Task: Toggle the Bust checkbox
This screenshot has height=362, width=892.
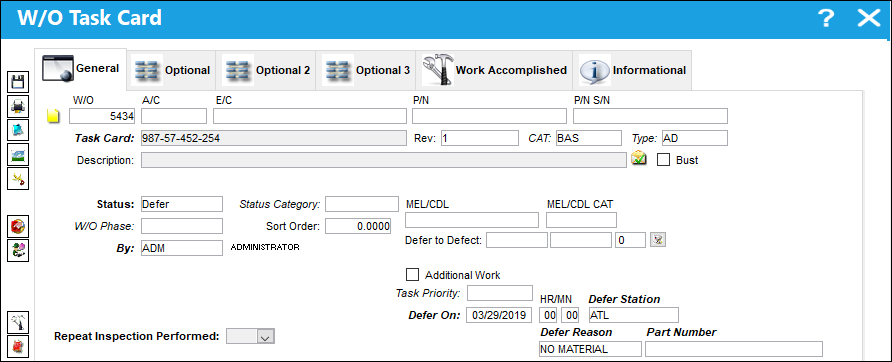Action: point(663,160)
